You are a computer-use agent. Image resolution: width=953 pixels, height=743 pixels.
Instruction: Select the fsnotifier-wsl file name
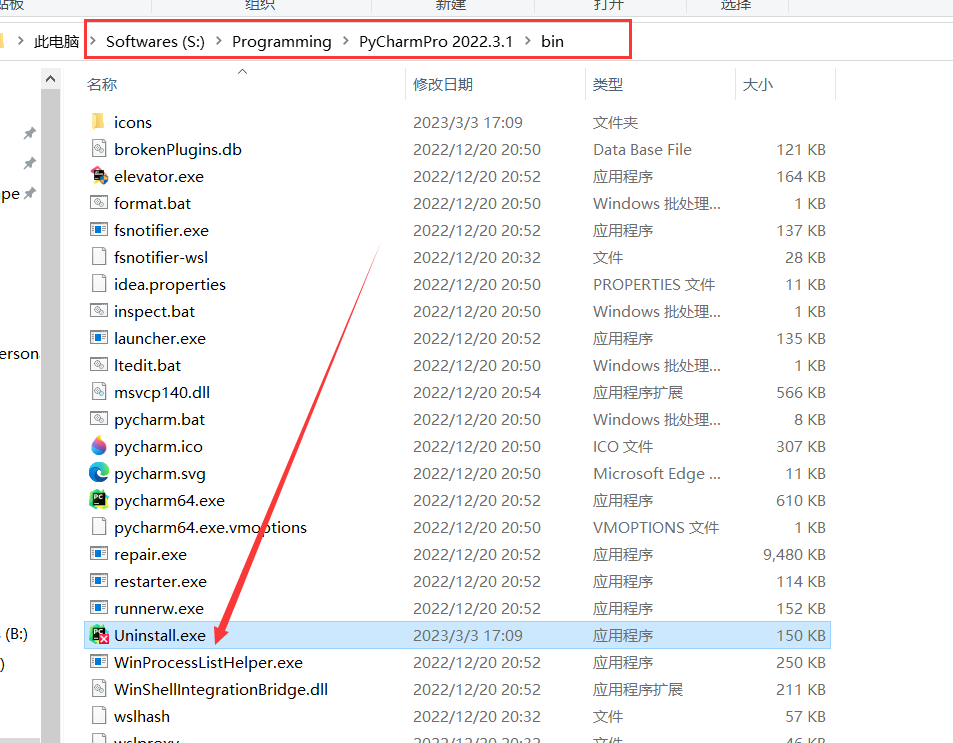point(160,258)
